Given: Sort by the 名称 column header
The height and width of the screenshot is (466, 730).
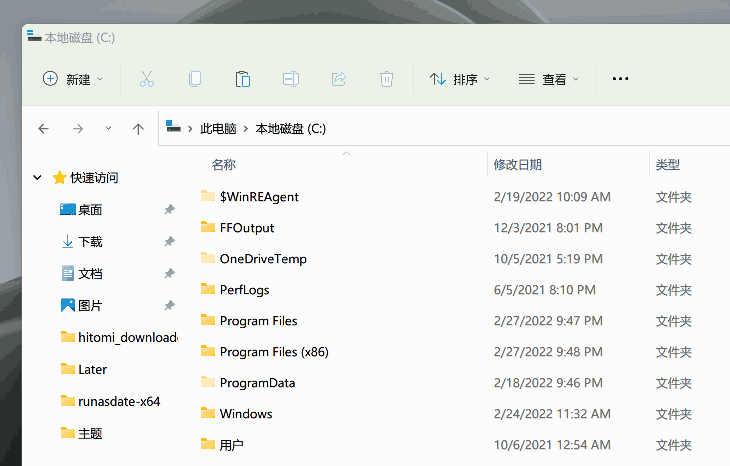Looking at the screenshot, I should [x=224, y=164].
